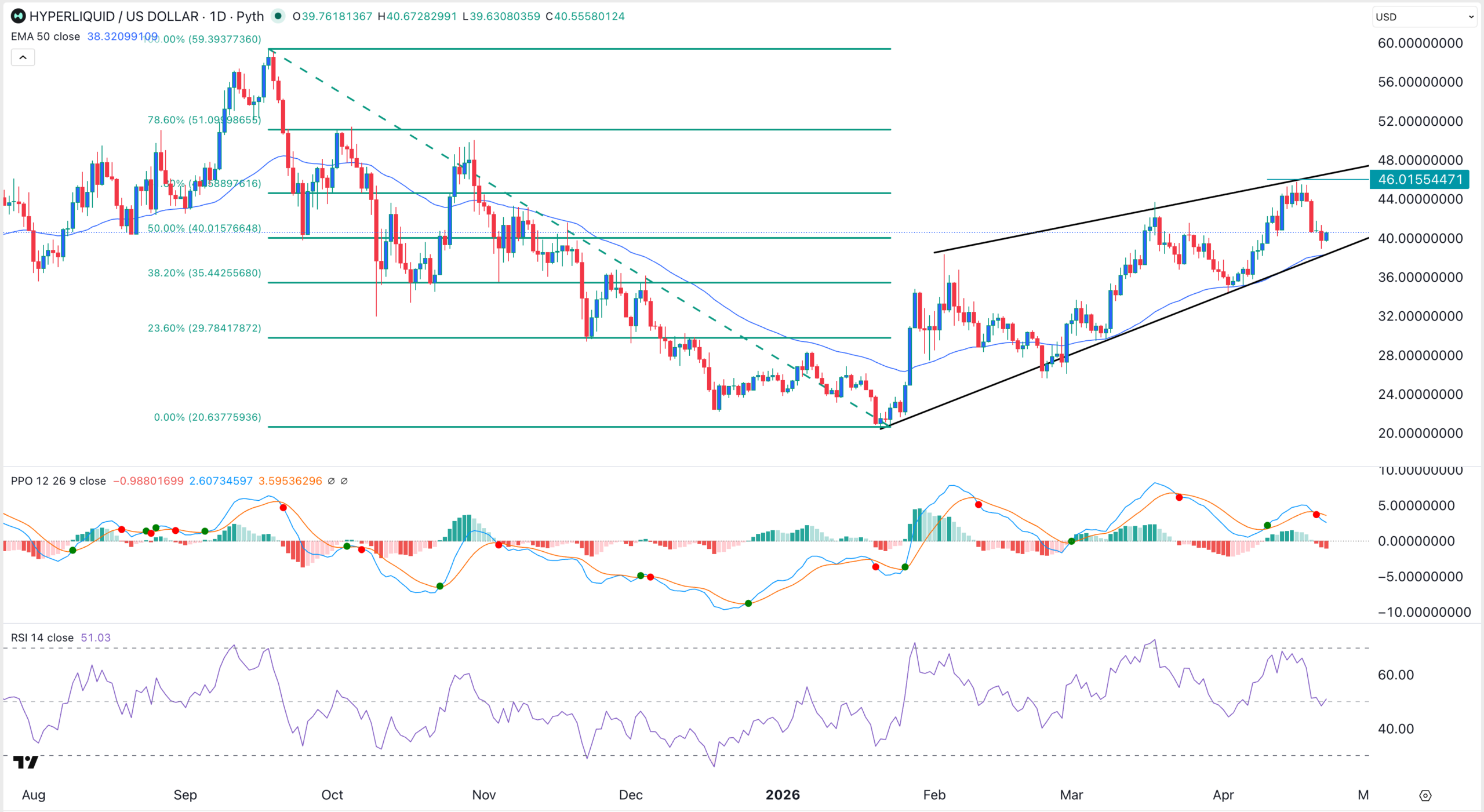Click the high price H40.67282991
The height and width of the screenshot is (812, 1484).
[x=417, y=16]
